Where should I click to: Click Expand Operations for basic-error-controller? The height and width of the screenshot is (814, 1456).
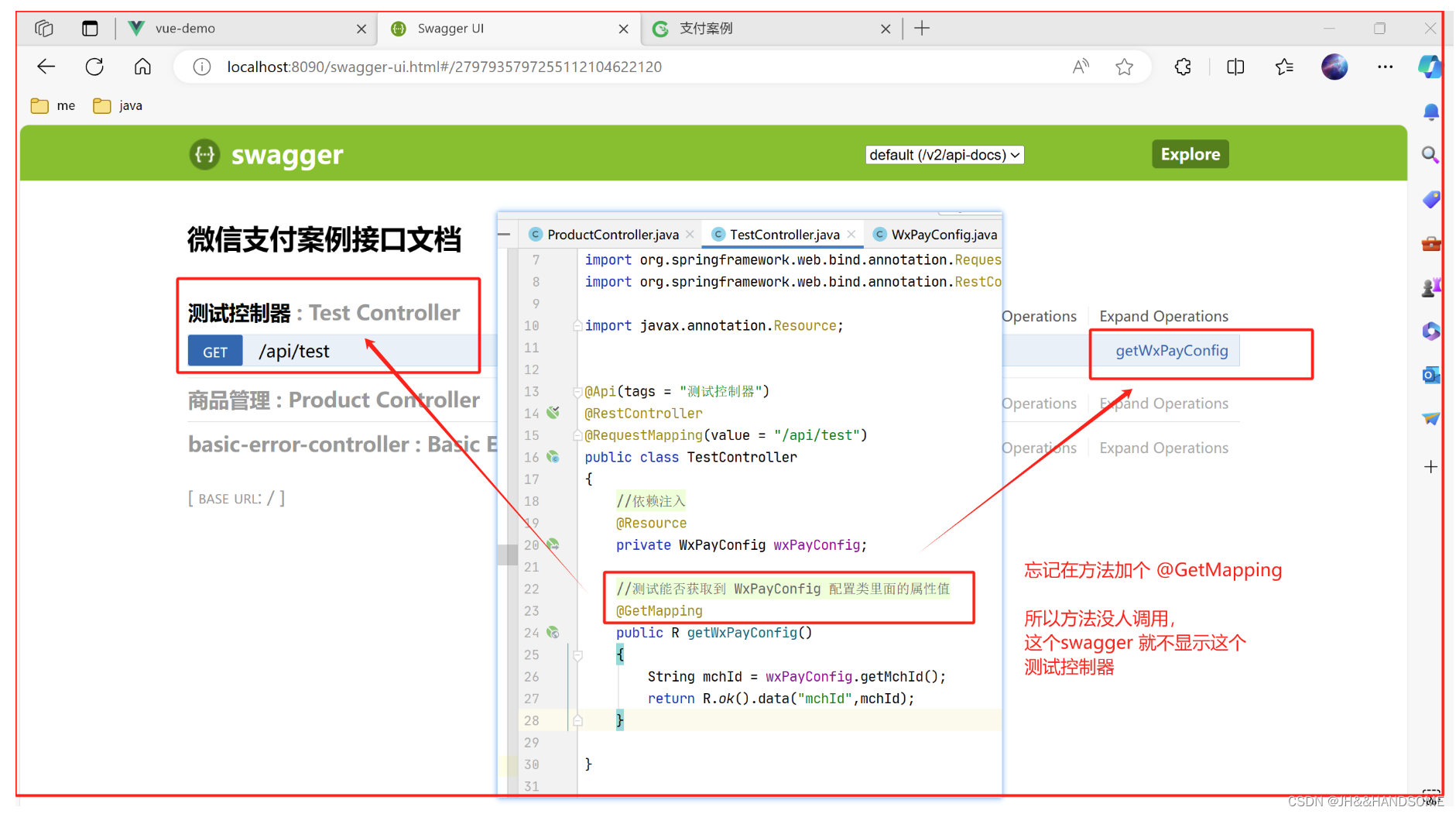click(1163, 448)
